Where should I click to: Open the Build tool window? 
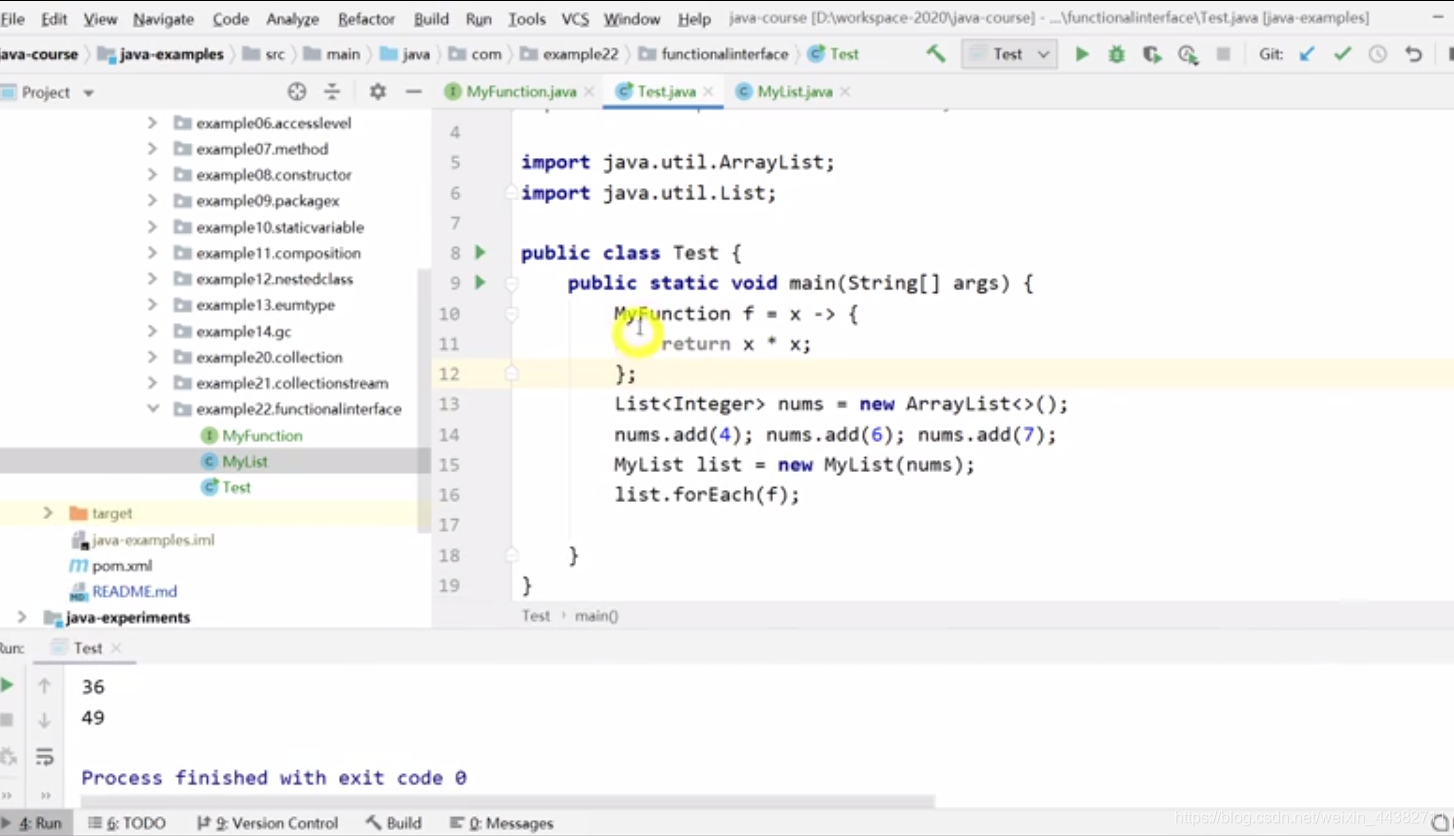click(393, 823)
